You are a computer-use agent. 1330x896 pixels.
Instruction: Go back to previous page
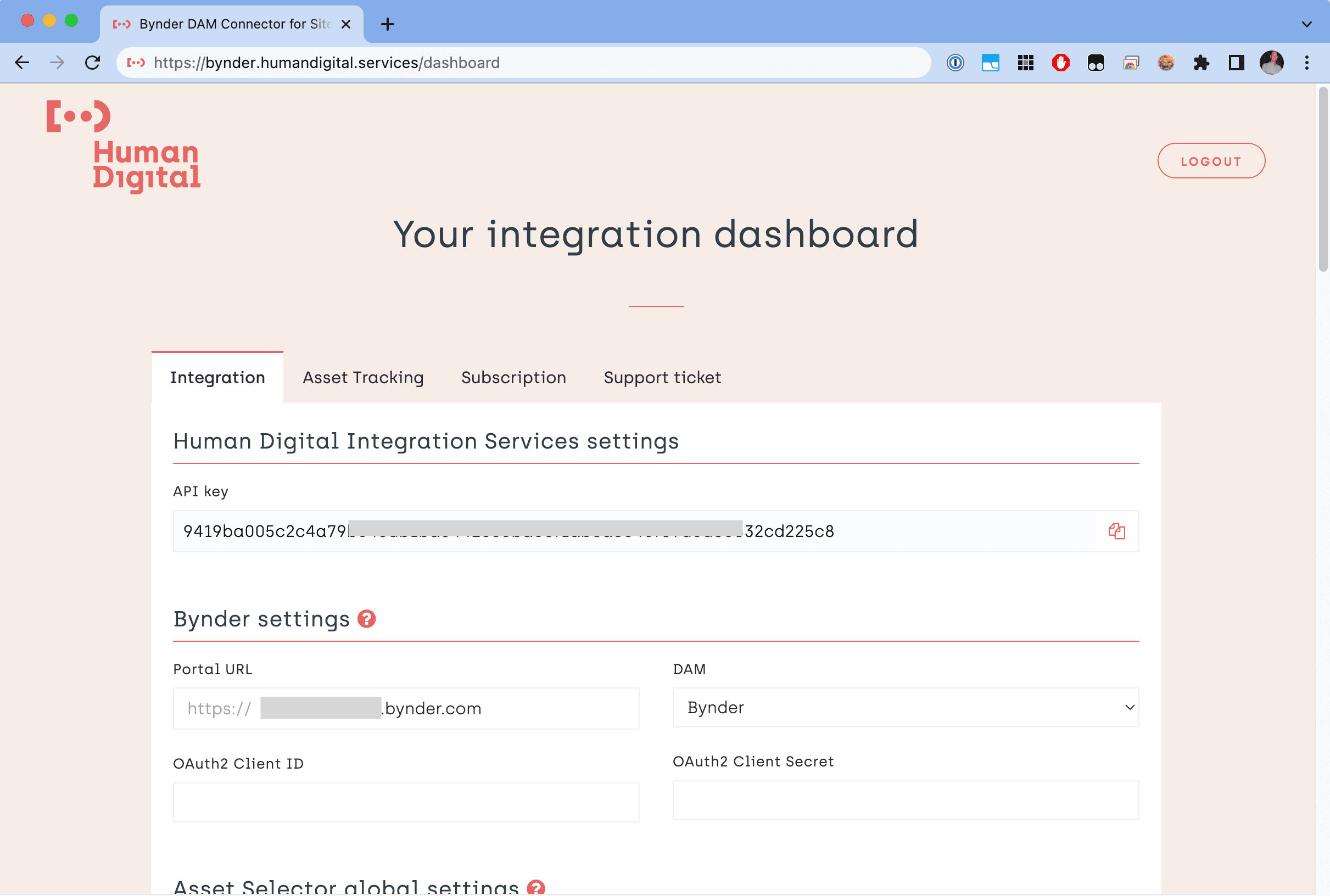(x=23, y=63)
